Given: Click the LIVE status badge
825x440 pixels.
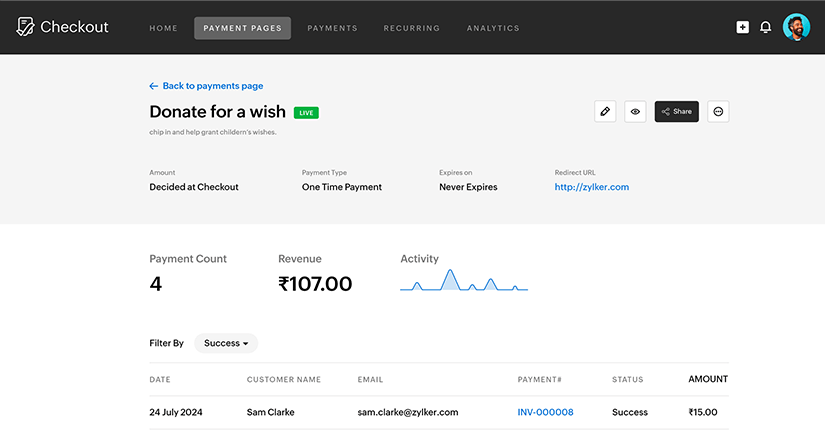Looking at the screenshot, I should click(x=306, y=113).
